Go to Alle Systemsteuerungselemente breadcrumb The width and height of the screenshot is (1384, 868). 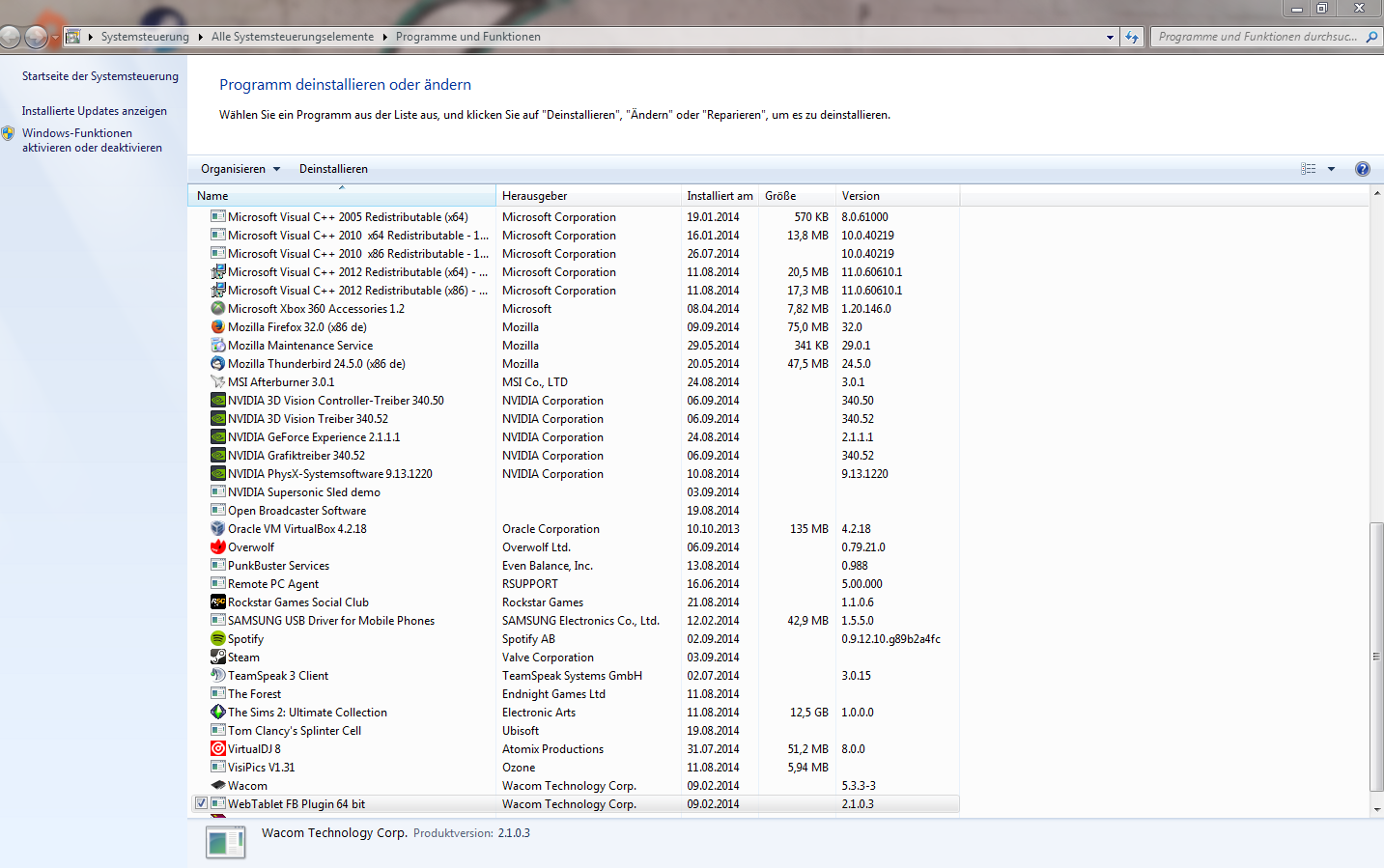(293, 37)
